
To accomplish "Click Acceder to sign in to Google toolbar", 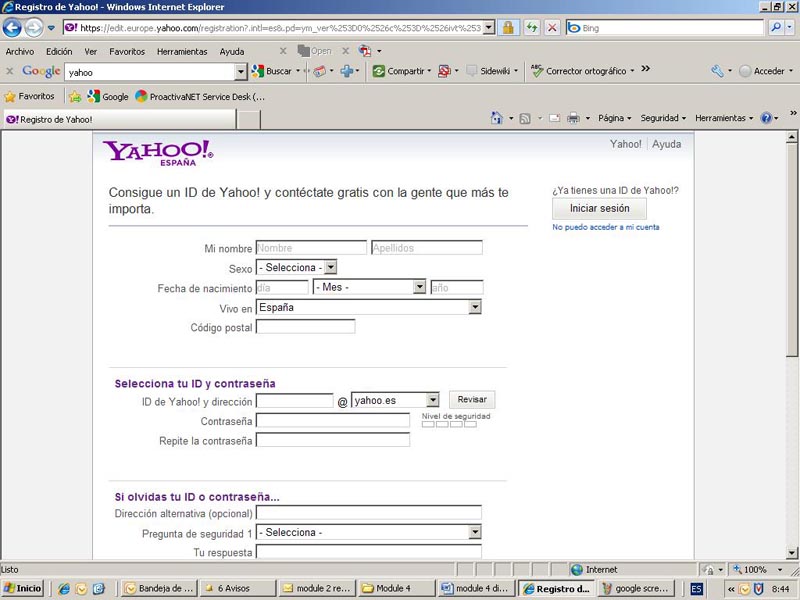I will (762, 71).
